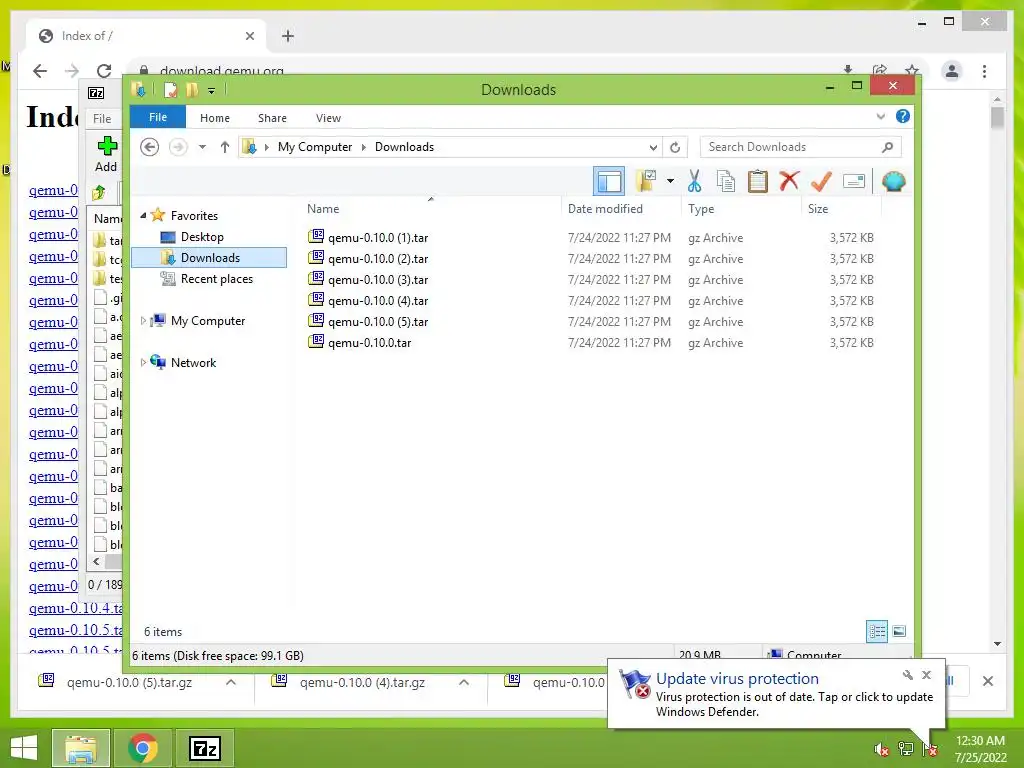
Task: Open the File menu in Downloads
Action: [158, 117]
